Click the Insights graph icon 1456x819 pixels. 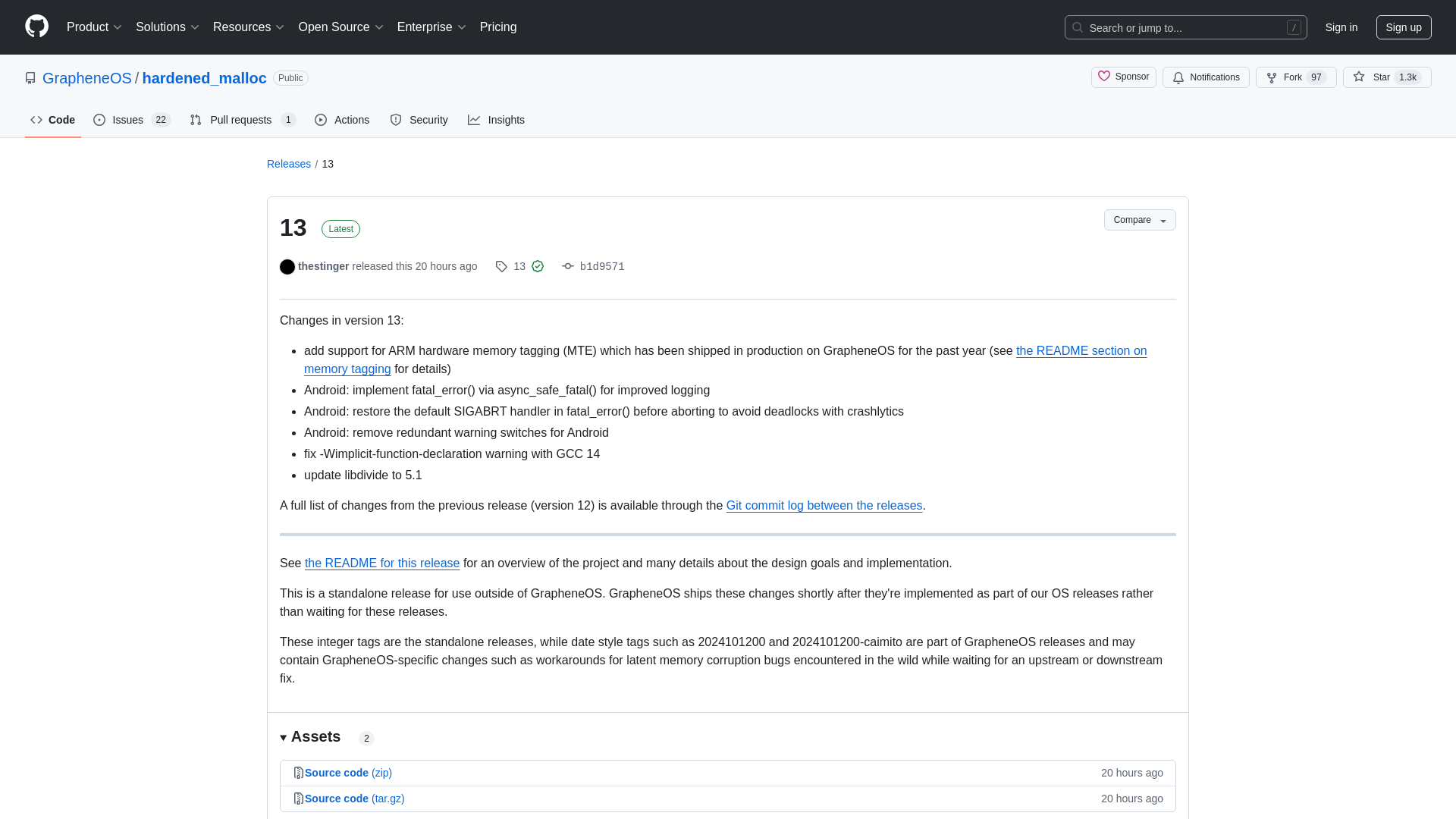point(474,120)
